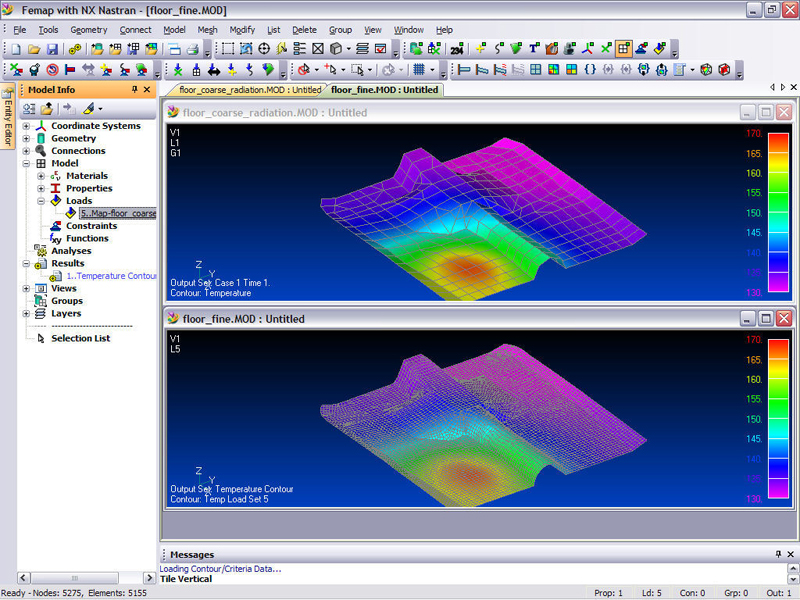Click the Open folder icon
Screen dimensions: 800x600
click(x=34, y=49)
